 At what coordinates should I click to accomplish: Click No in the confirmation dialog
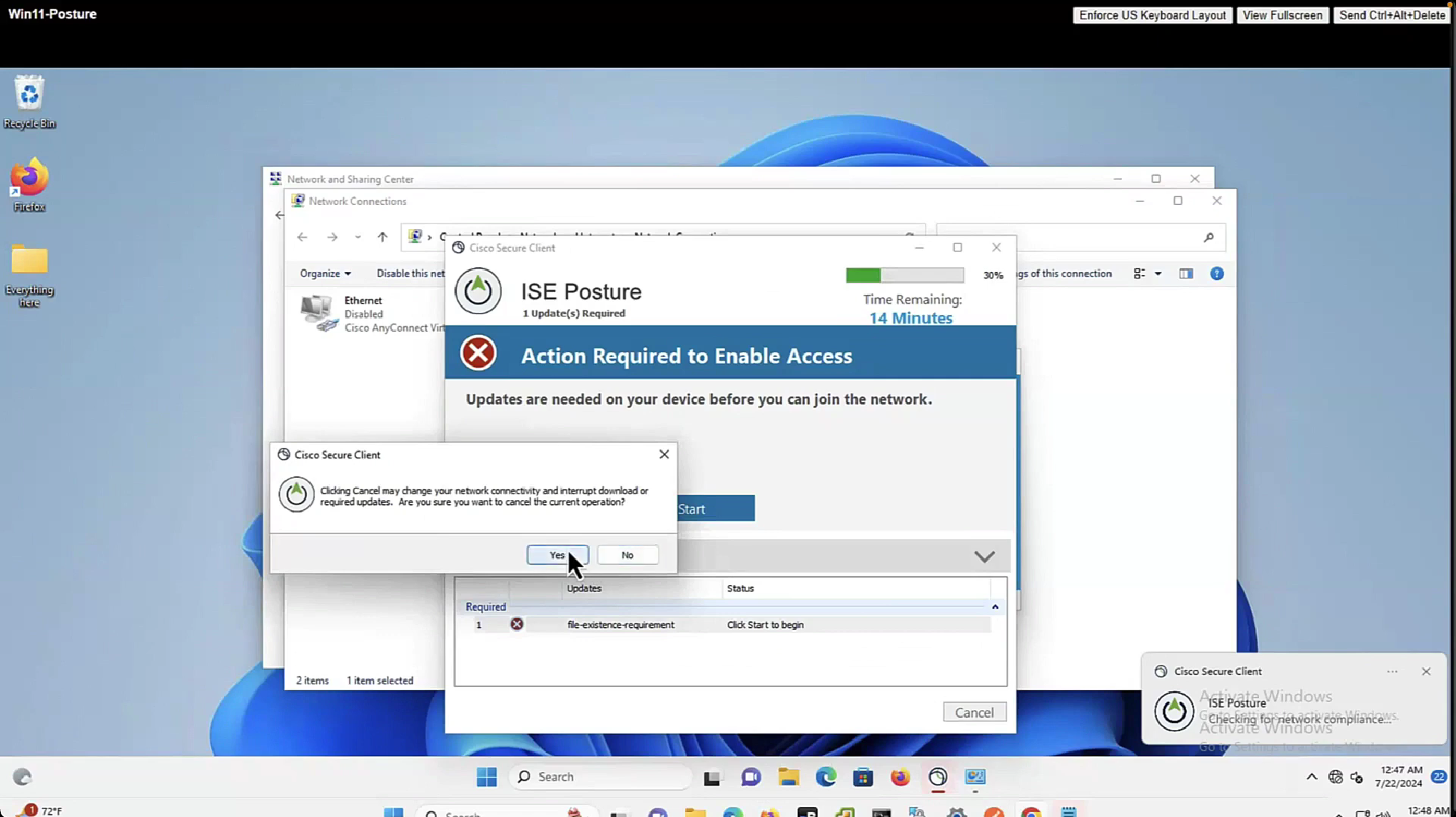627,555
